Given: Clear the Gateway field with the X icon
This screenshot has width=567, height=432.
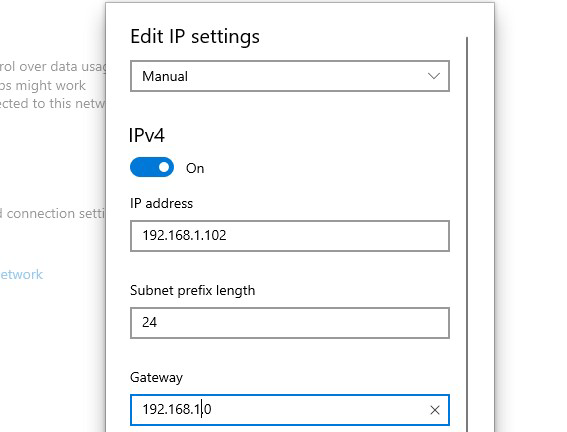Looking at the screenshot, I should [435, 410].
